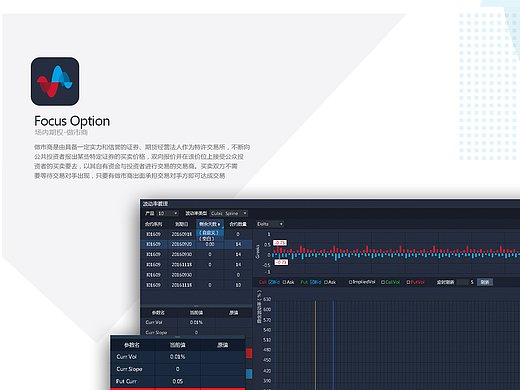Click the Curr Vol row in front parameter panel
Viewport: 520px width, 390px height.
pyautogui.click(x=178, y=357)
